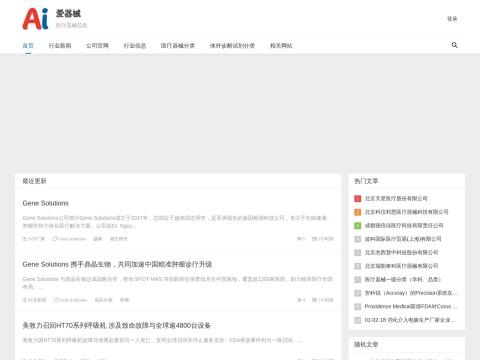Open the 行业新闻 navigation tab
480x360 pixels.
click(60, 46)
